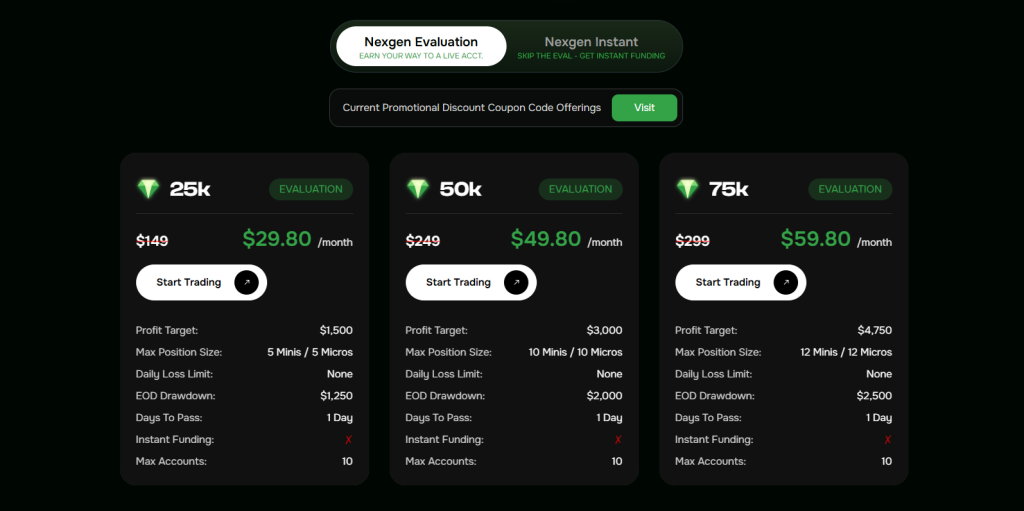Click the 50k card's 'Instant Funding:' label

(445, 440)
